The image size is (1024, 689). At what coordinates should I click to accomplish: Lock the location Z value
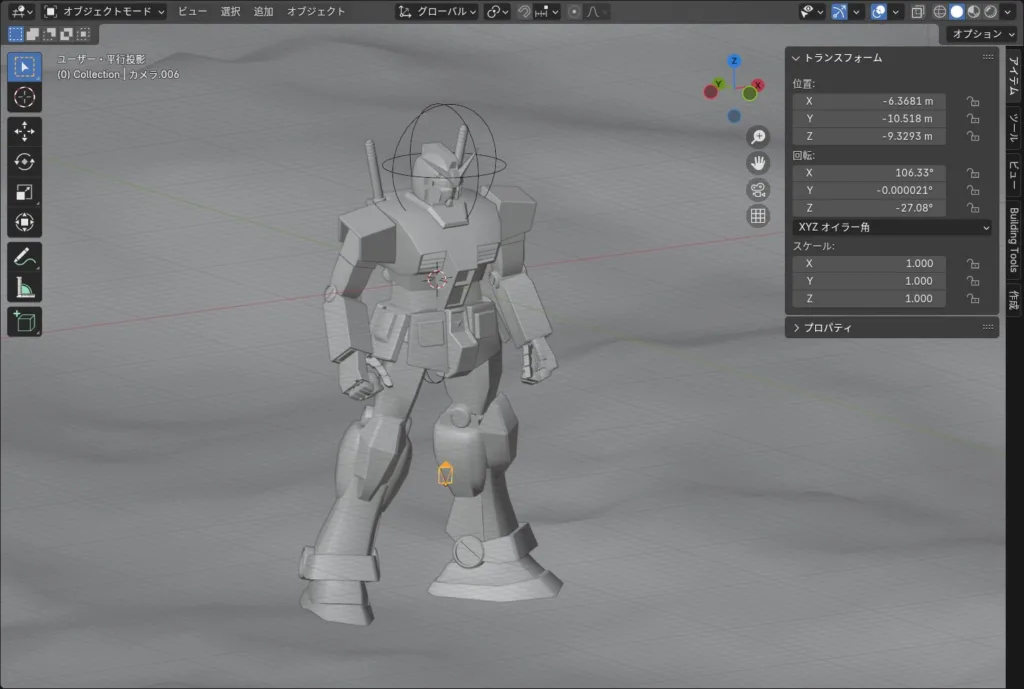[x=973, y=136]
